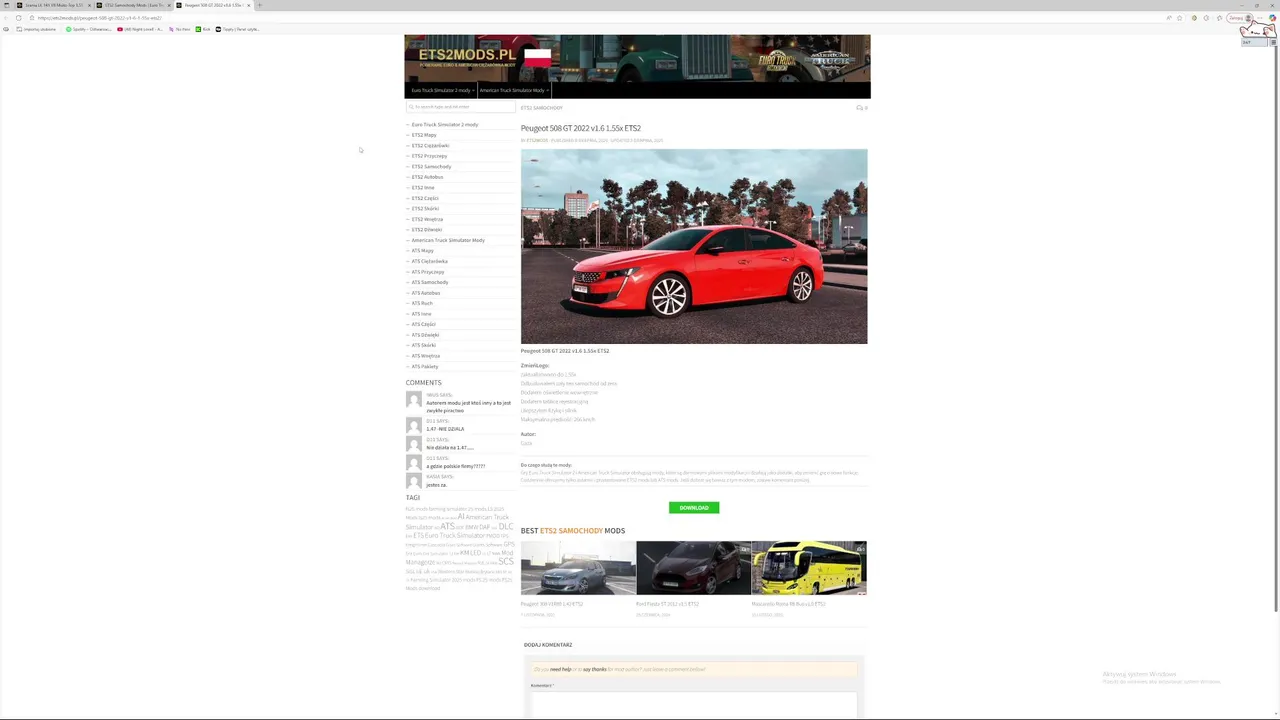Close the Peugeot 508 GT browser tab

pyautogui.click(x=248, y=5)
